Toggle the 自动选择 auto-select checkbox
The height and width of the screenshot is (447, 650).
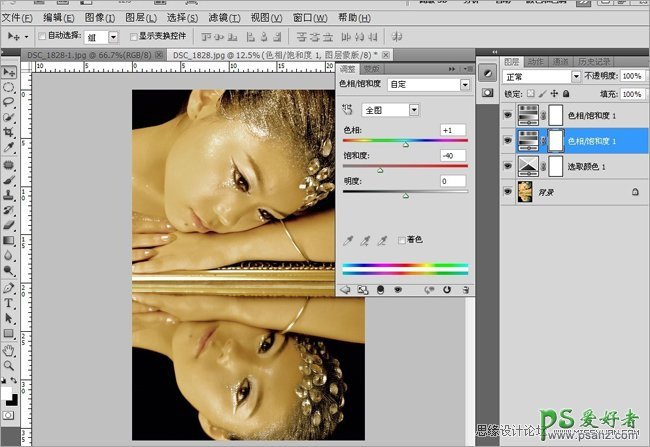43,36
